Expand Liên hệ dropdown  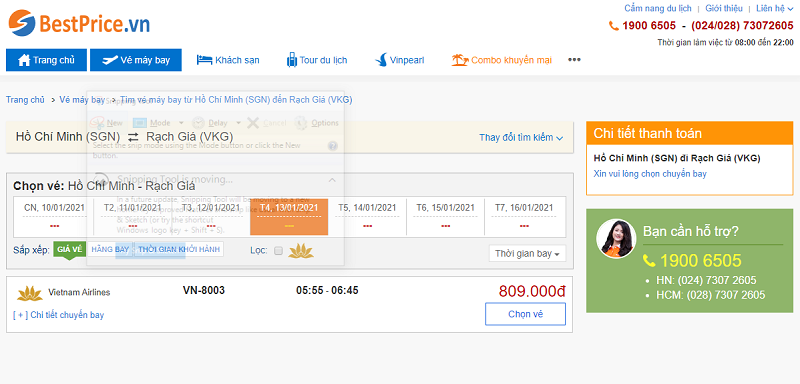(x=774, y=8)
